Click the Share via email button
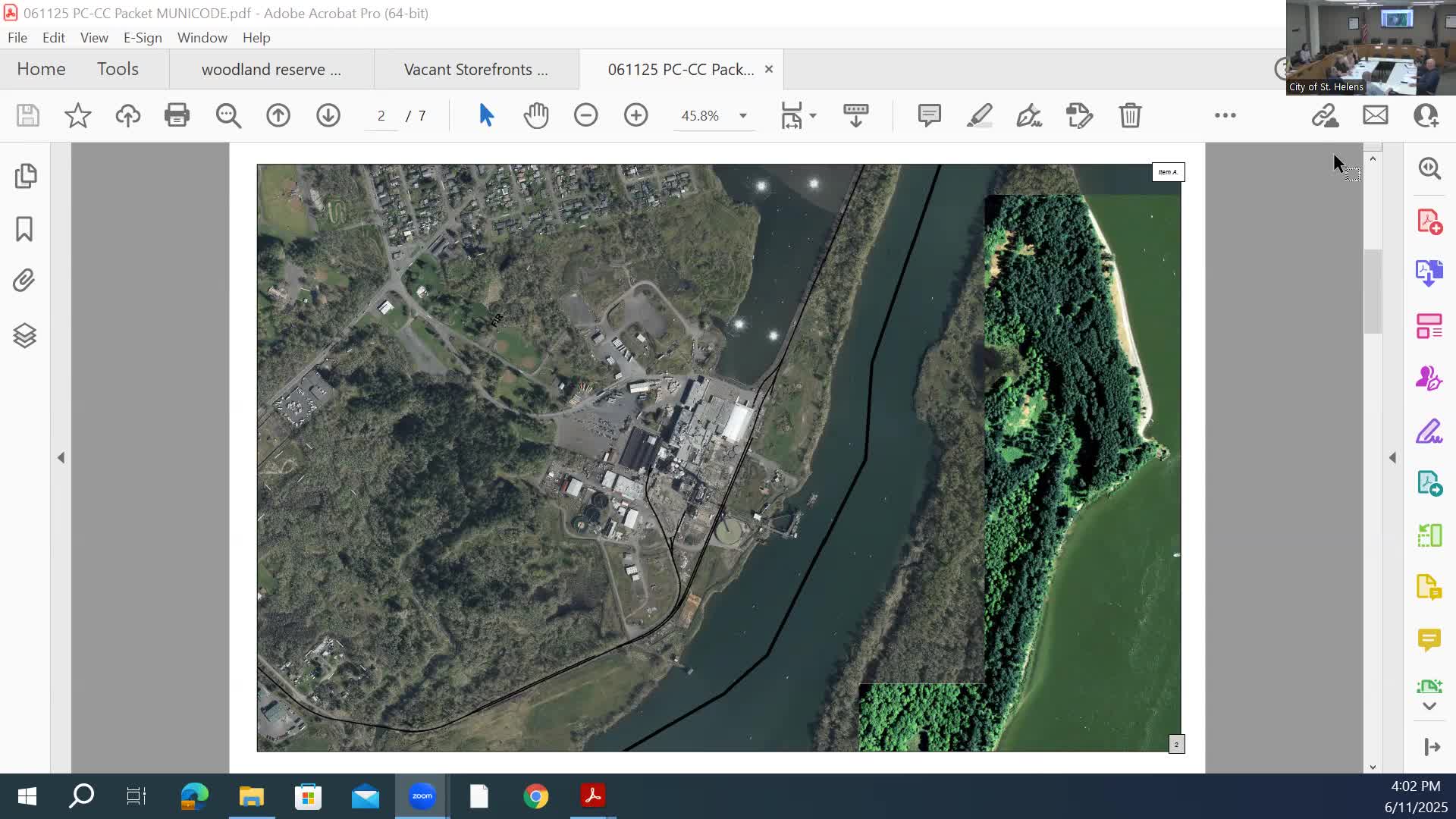 pos(1376,115)
